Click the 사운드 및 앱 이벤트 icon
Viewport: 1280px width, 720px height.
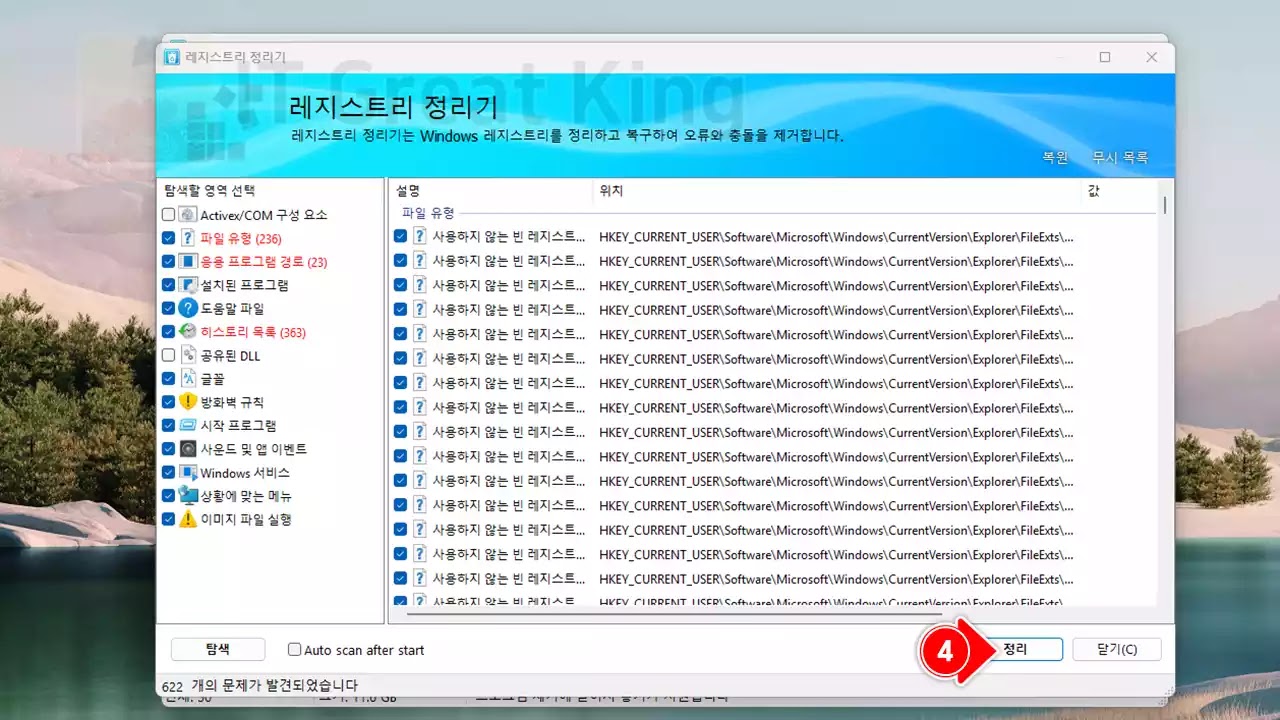pyautogui.click(x=187, y=449)
